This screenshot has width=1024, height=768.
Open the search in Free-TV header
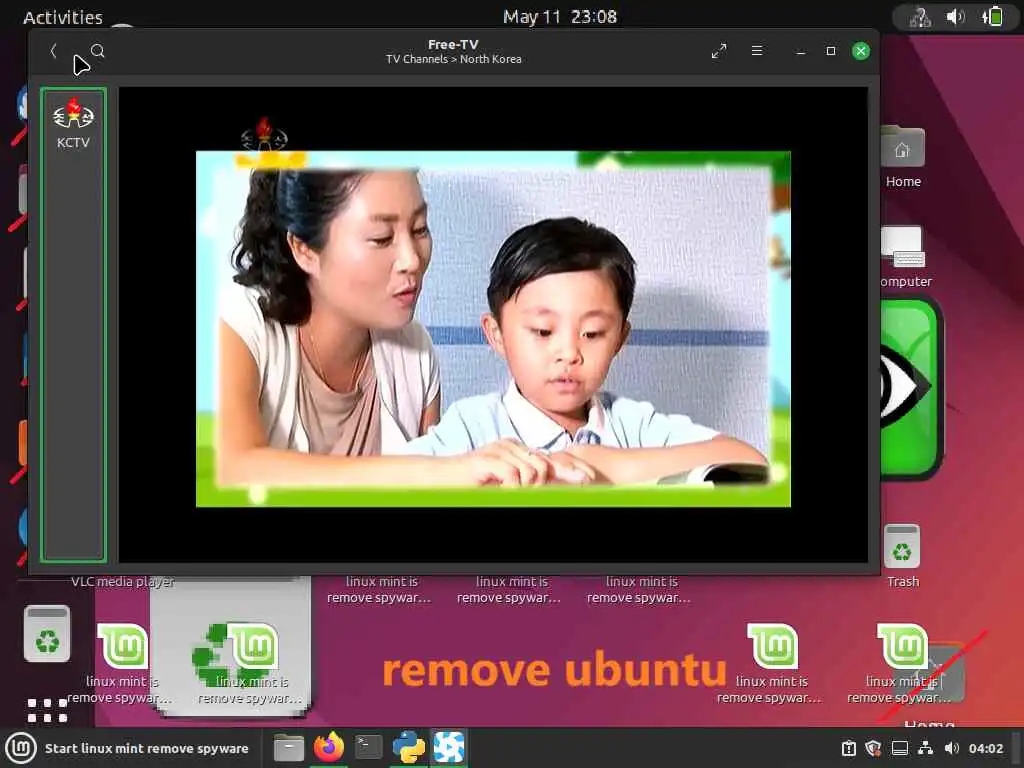tap(98, 51)
